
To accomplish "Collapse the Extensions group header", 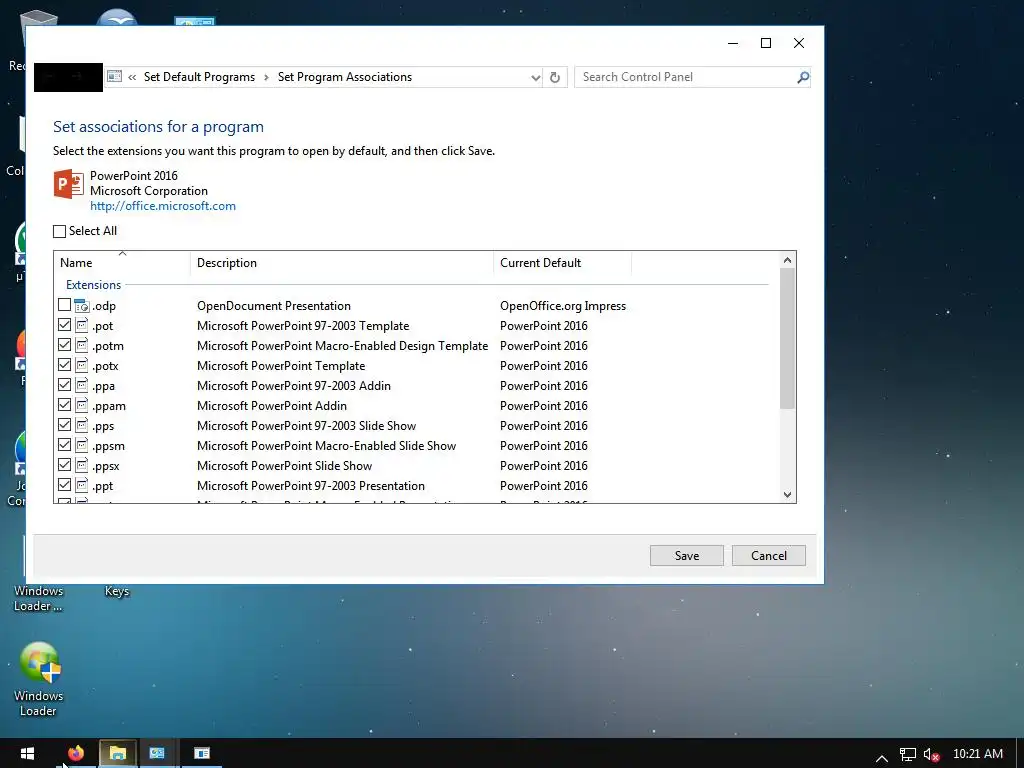I will [93, 285].
